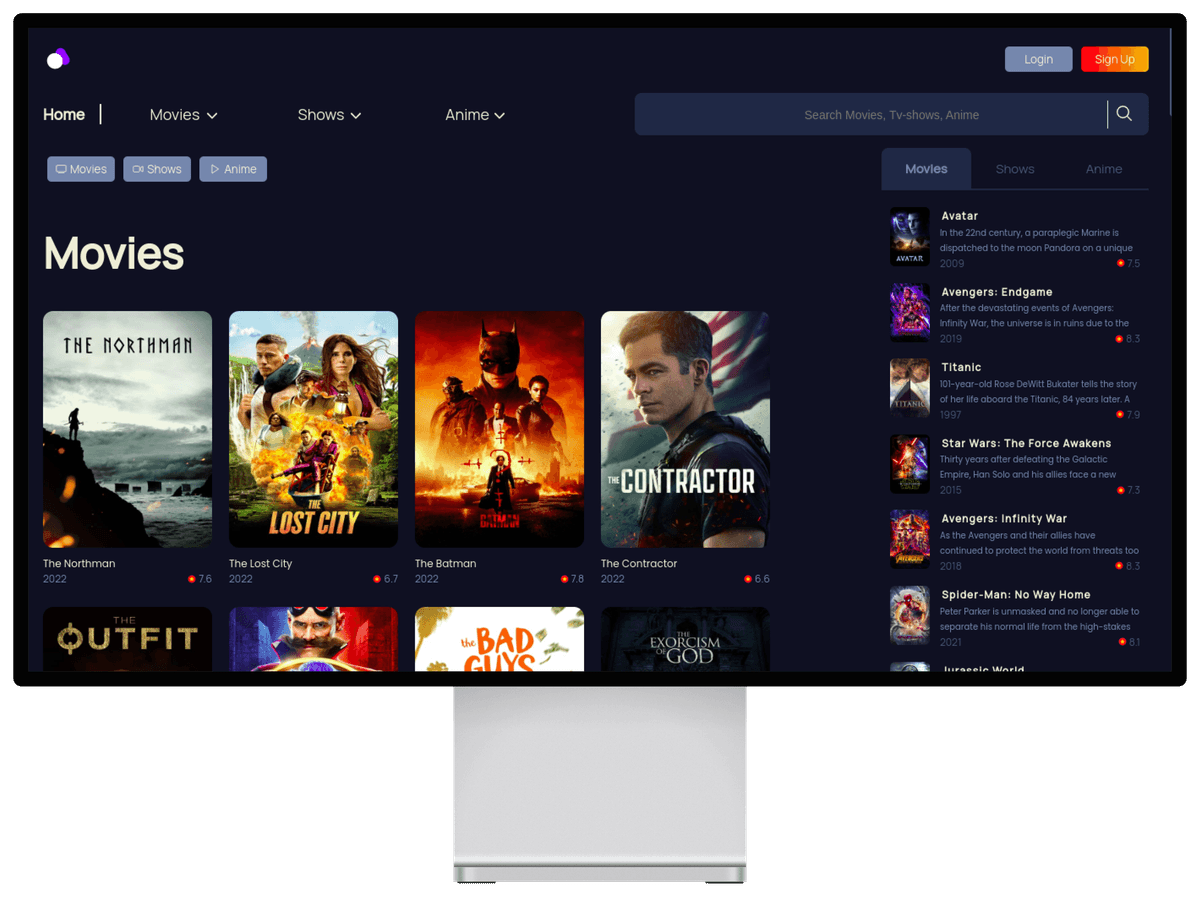The image size is (1200, 905).
Task: Click Avatar's 7.5 rating icon
Action: 1121,263
